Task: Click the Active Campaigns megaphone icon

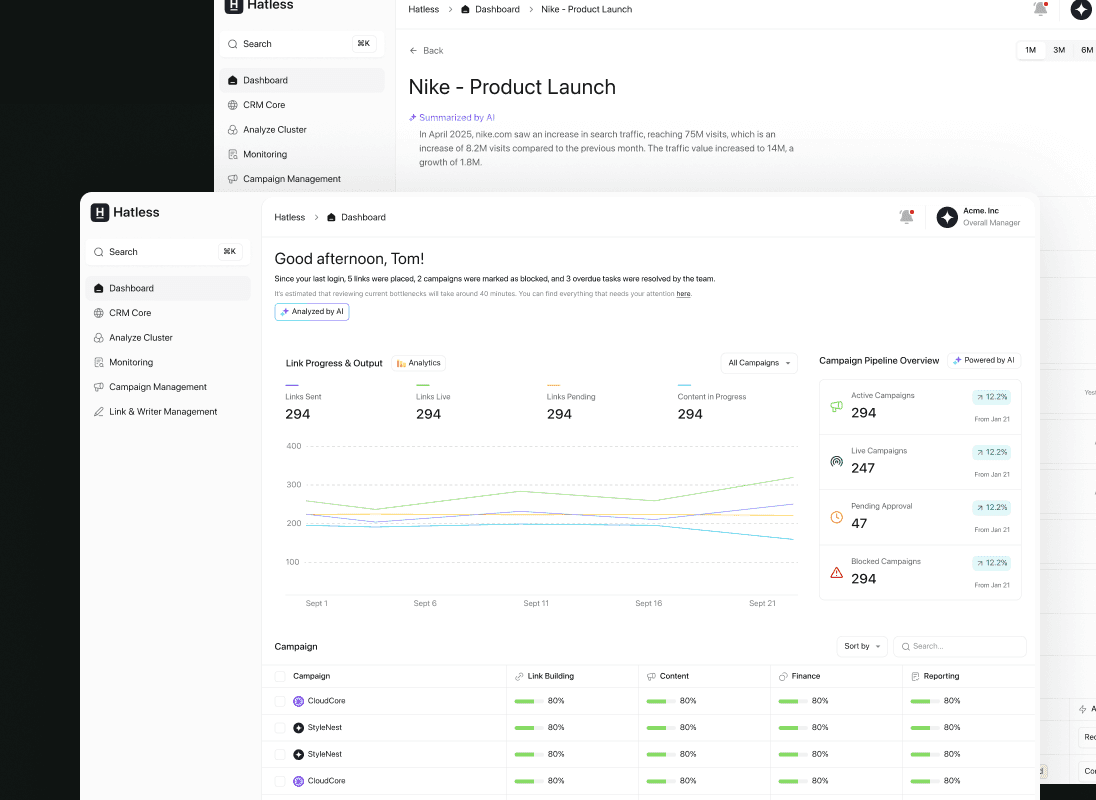Action: (836, 407)
